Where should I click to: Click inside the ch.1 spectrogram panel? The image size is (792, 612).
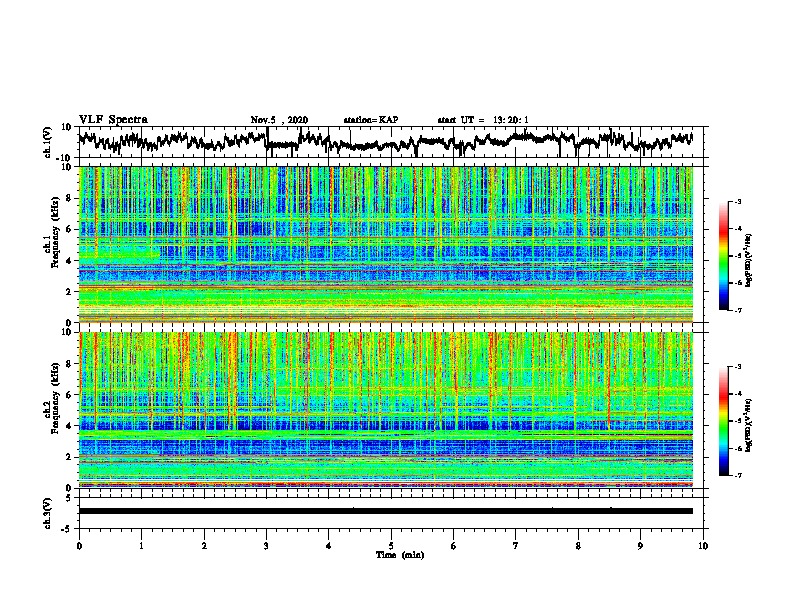[x=385, y=244]
